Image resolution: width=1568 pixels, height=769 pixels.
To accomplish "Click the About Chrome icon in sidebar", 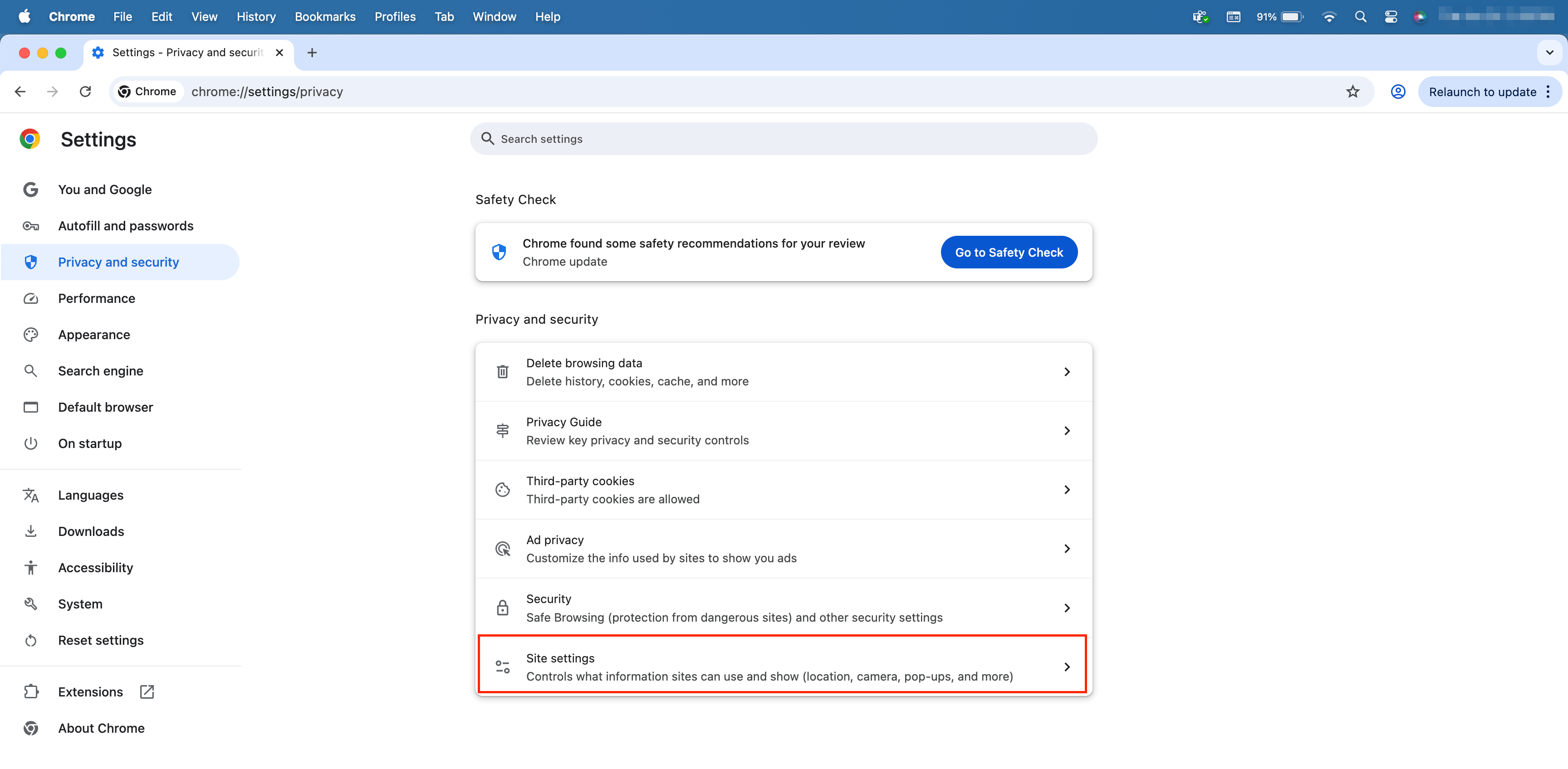I will point(31,728).
